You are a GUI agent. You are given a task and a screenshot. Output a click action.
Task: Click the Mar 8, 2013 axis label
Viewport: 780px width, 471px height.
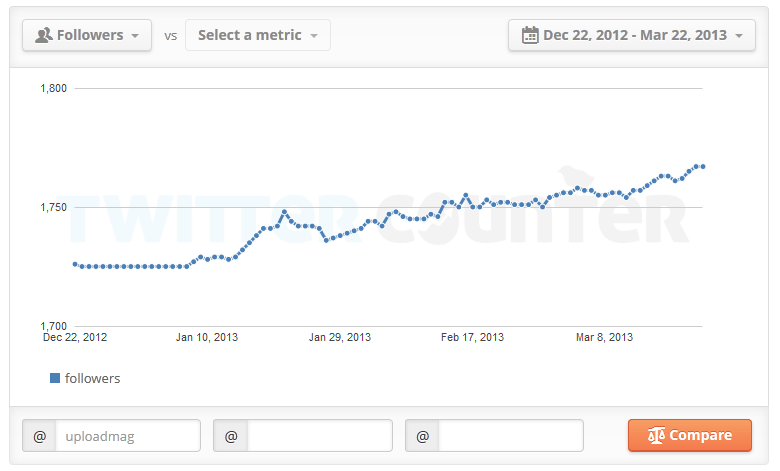[x=605, y=337]
